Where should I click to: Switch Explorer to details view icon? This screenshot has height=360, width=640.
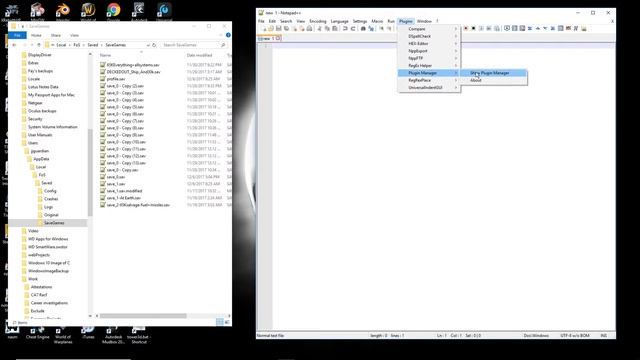pos(220,322)
